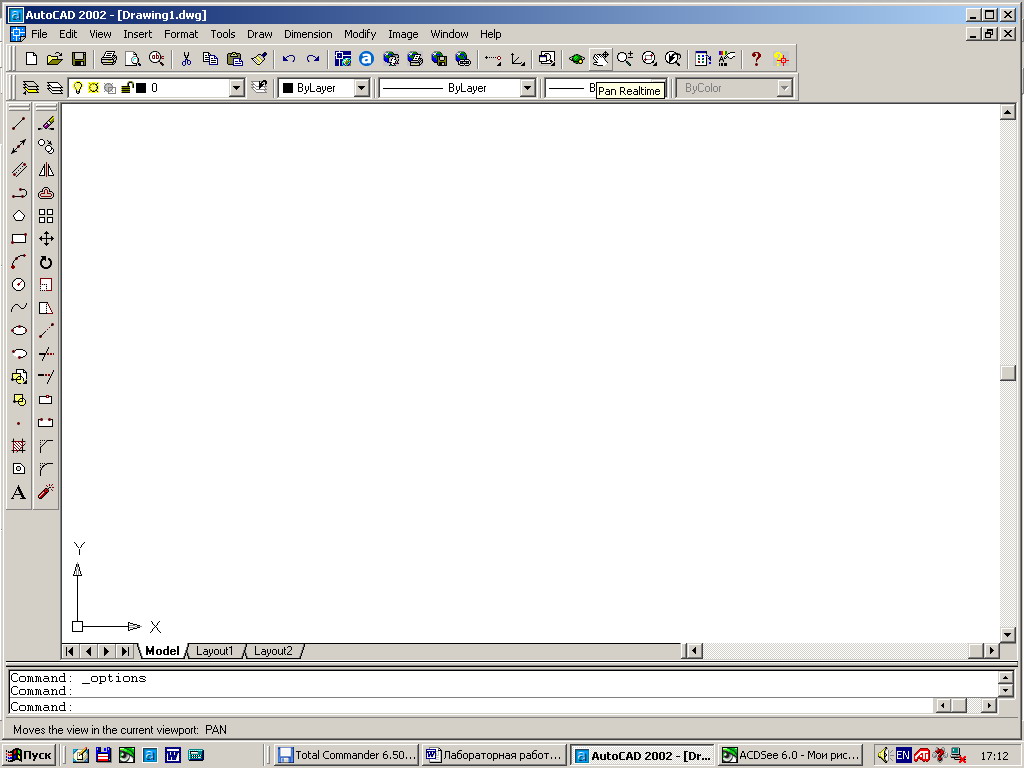
Task: Select the Polygon draw tool
Action: coord(19,216)
